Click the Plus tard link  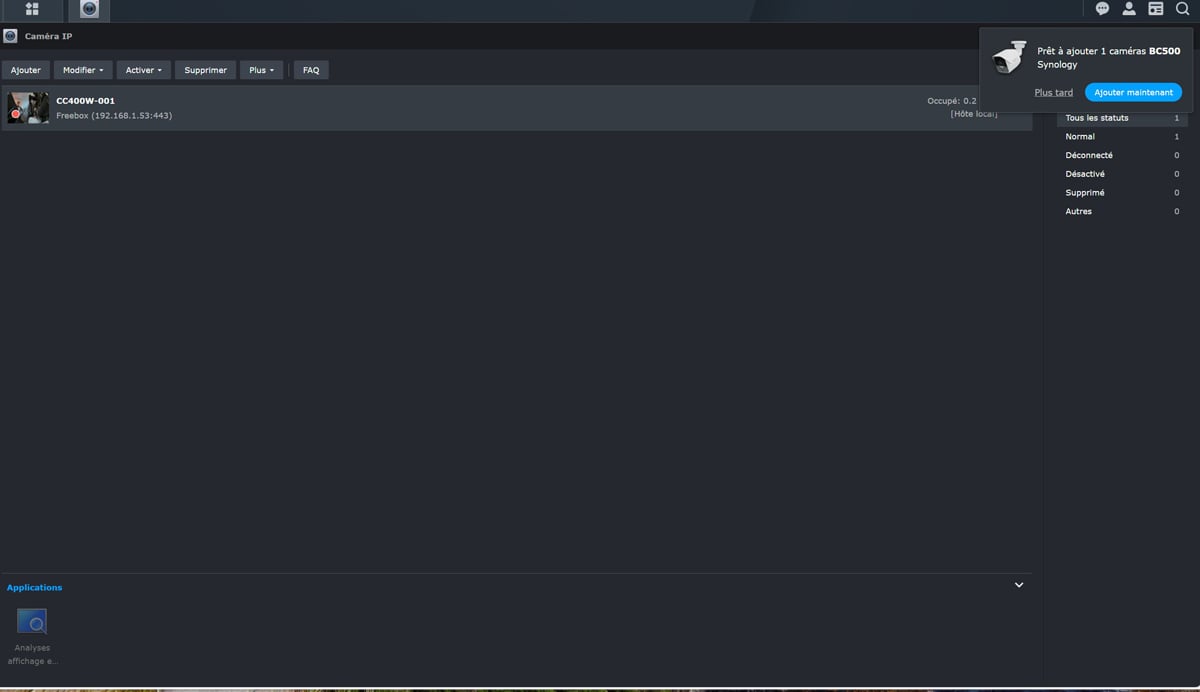pyautogui.click(x=1053, y=93)
